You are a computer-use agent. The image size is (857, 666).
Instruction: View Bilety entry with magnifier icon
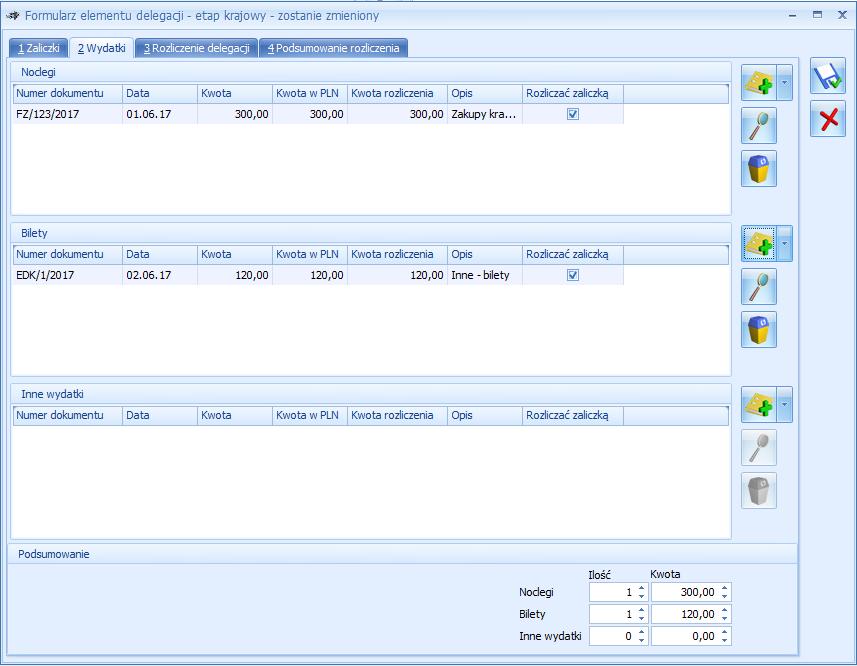[759, 287]
